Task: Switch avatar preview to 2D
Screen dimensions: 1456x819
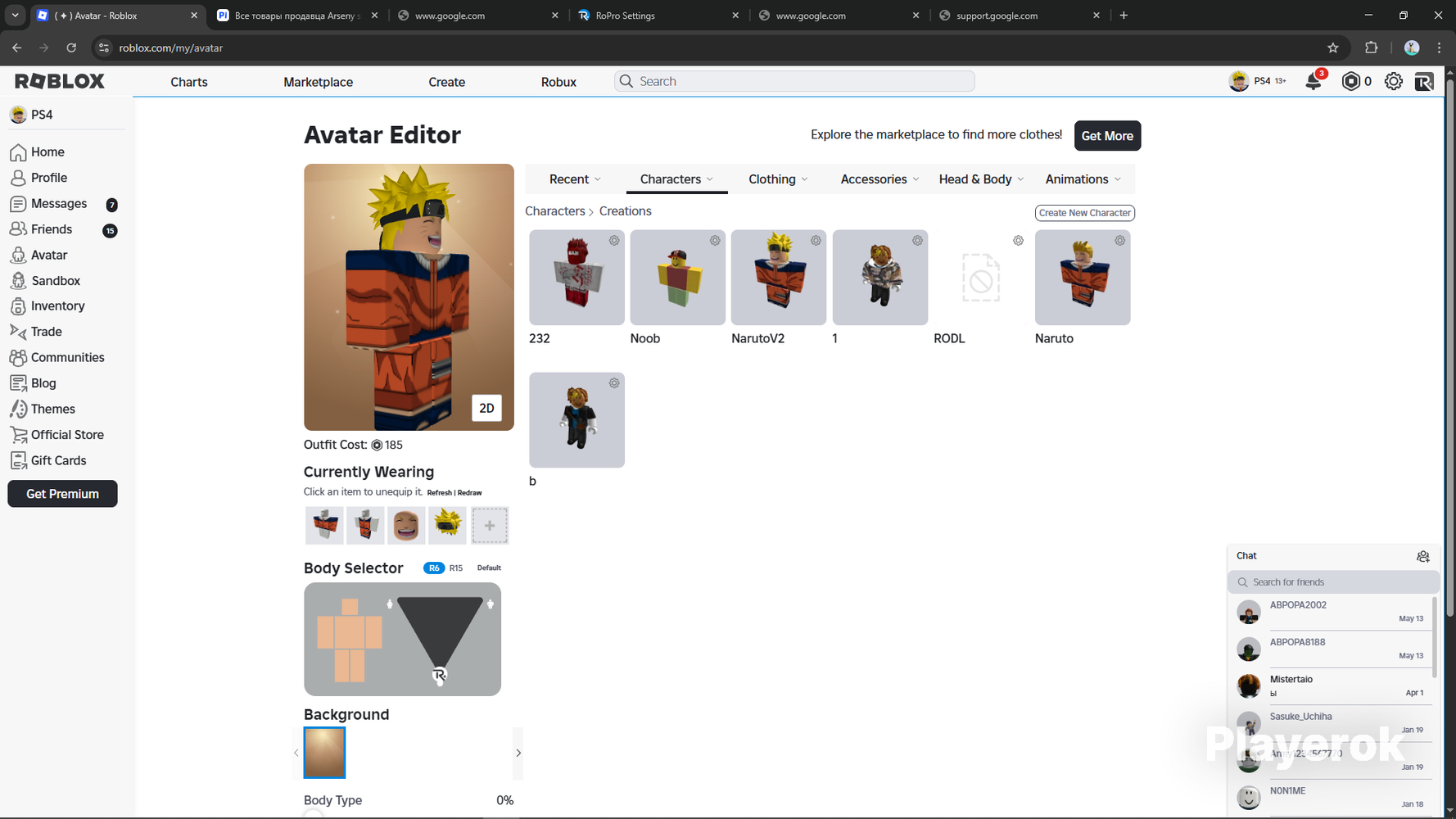Action: 486,408
